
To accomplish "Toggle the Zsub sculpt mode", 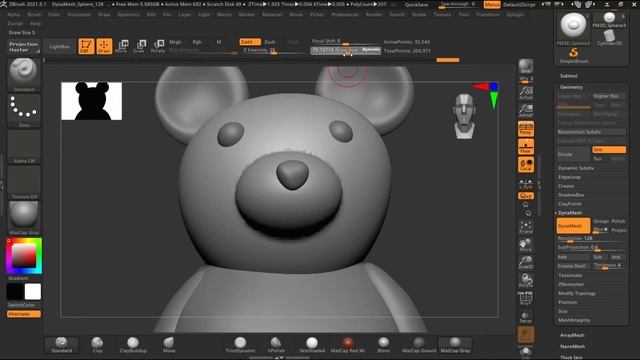I will click(270, 42).
